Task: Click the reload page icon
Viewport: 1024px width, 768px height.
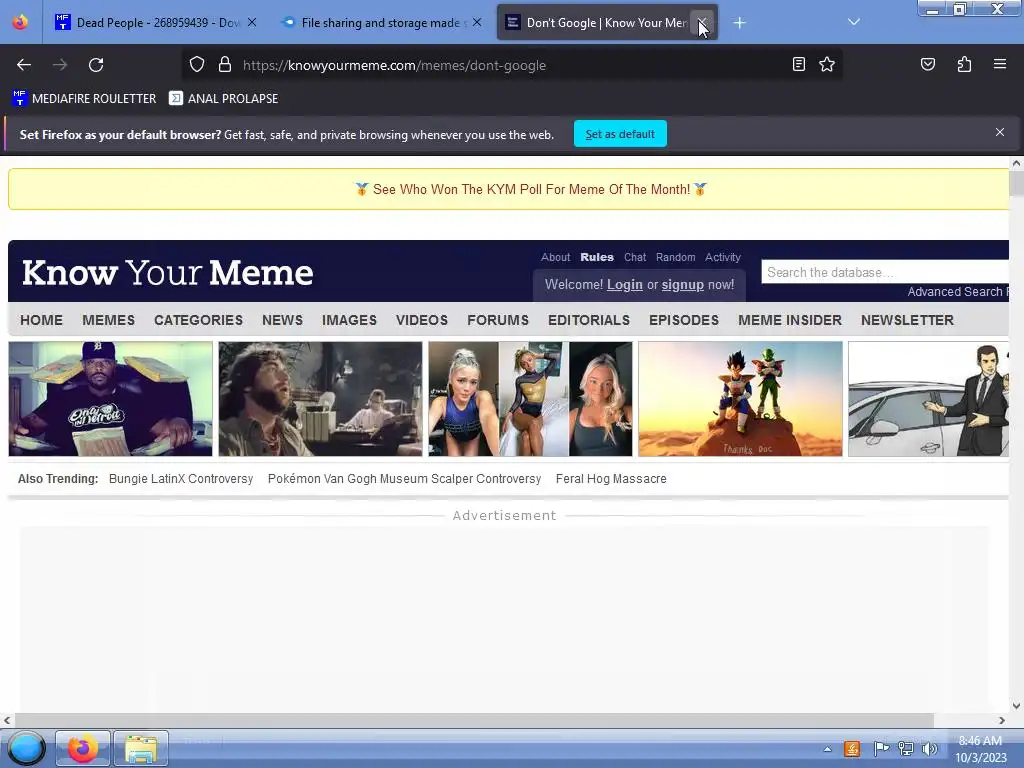Action: click(x=96, y=65)
